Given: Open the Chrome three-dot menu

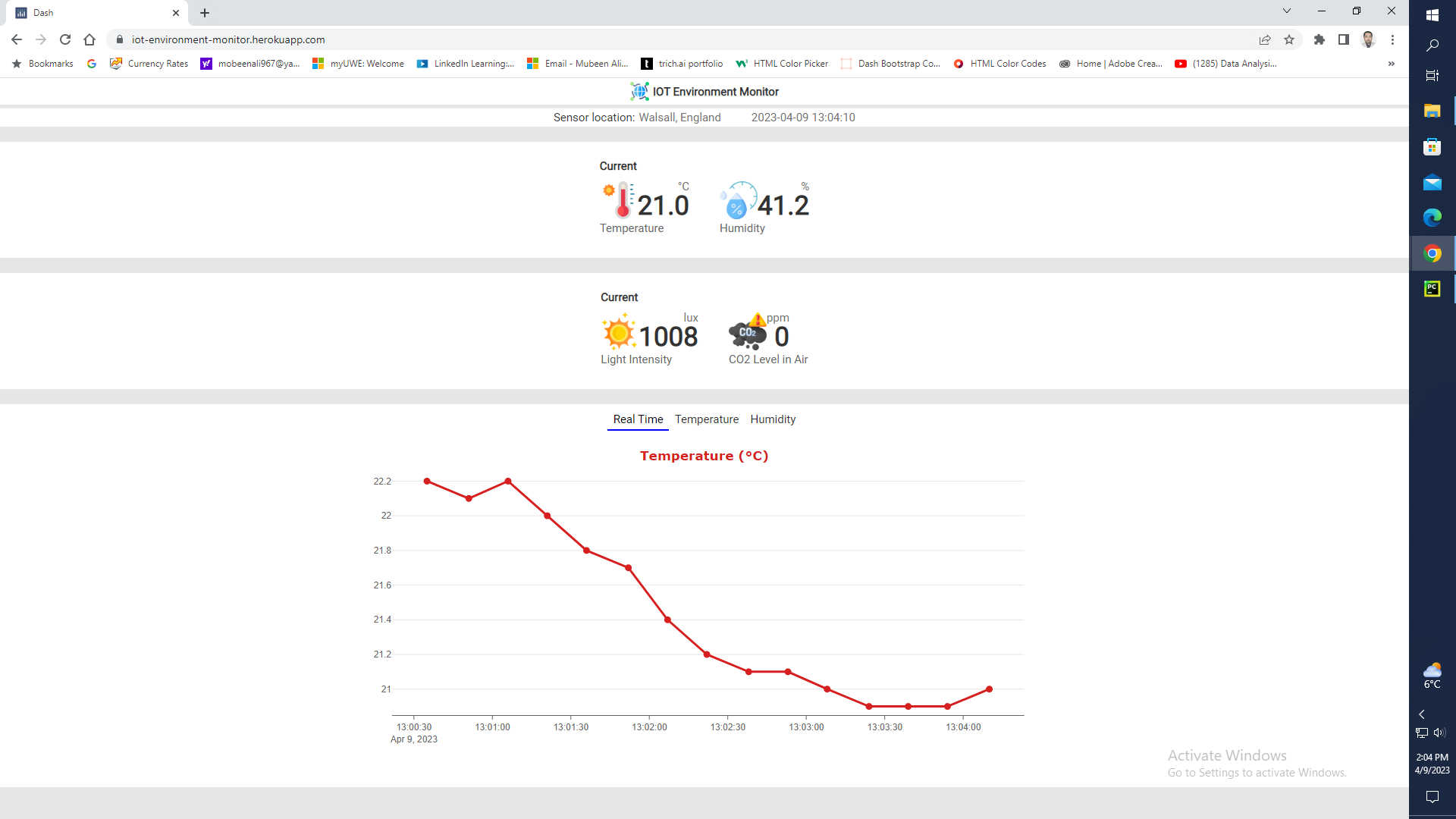Looking at the screenshot, I should pyautogui.click(x=1392, y=39).
